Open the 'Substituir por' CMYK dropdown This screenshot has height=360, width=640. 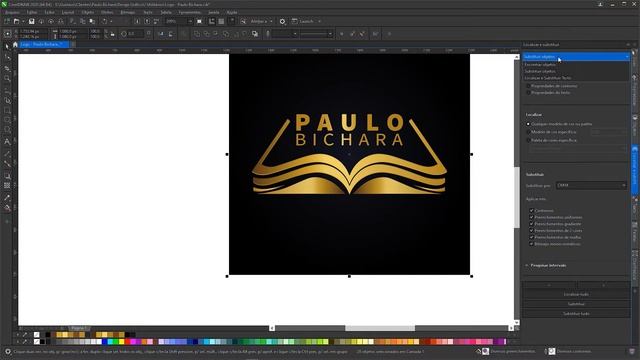[591, 185]
